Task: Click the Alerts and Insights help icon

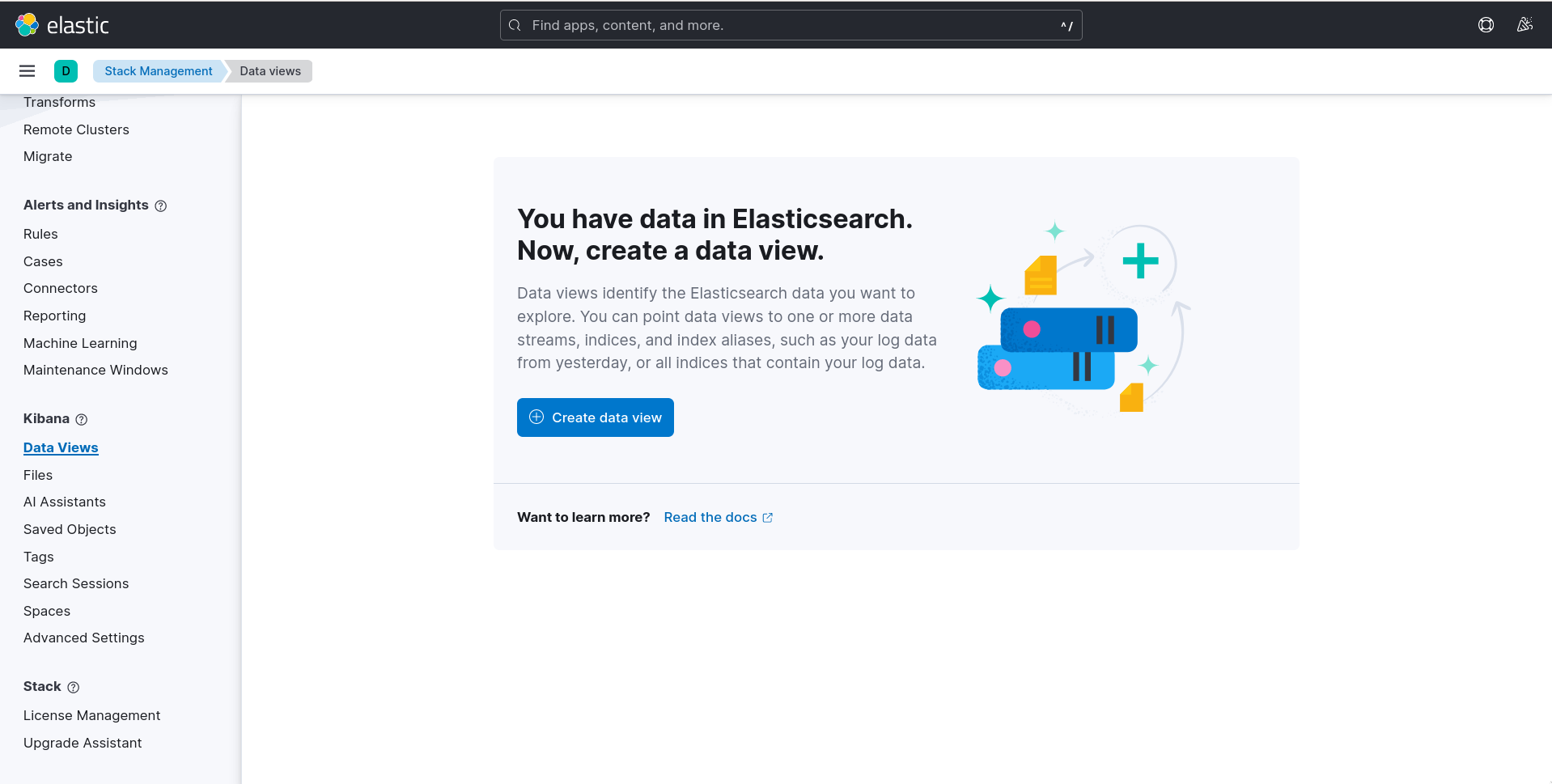Action: point(161,206)
